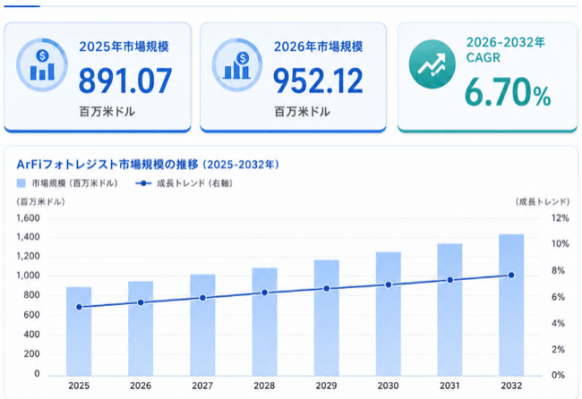Click the 1,600 left axis label
Viewport: 582px width, 399px height.
coord(28,218)
